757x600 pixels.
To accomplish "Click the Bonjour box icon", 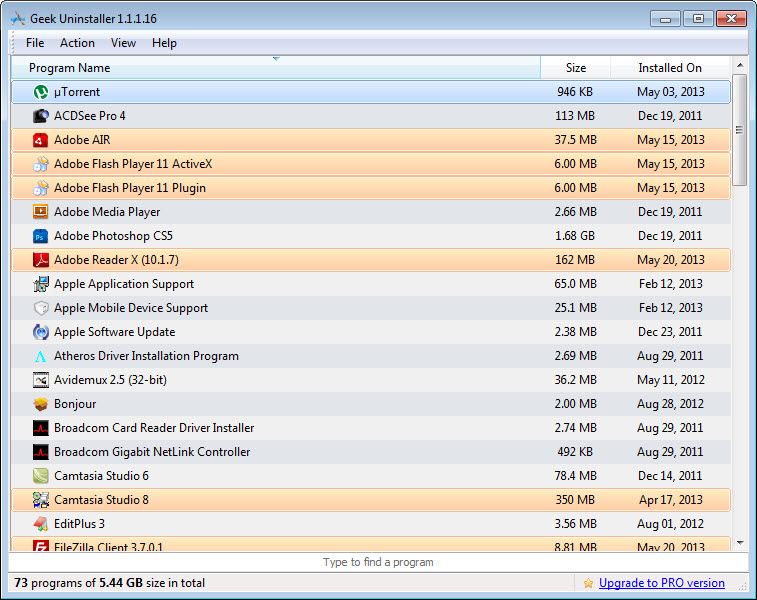I will [41, 404].
